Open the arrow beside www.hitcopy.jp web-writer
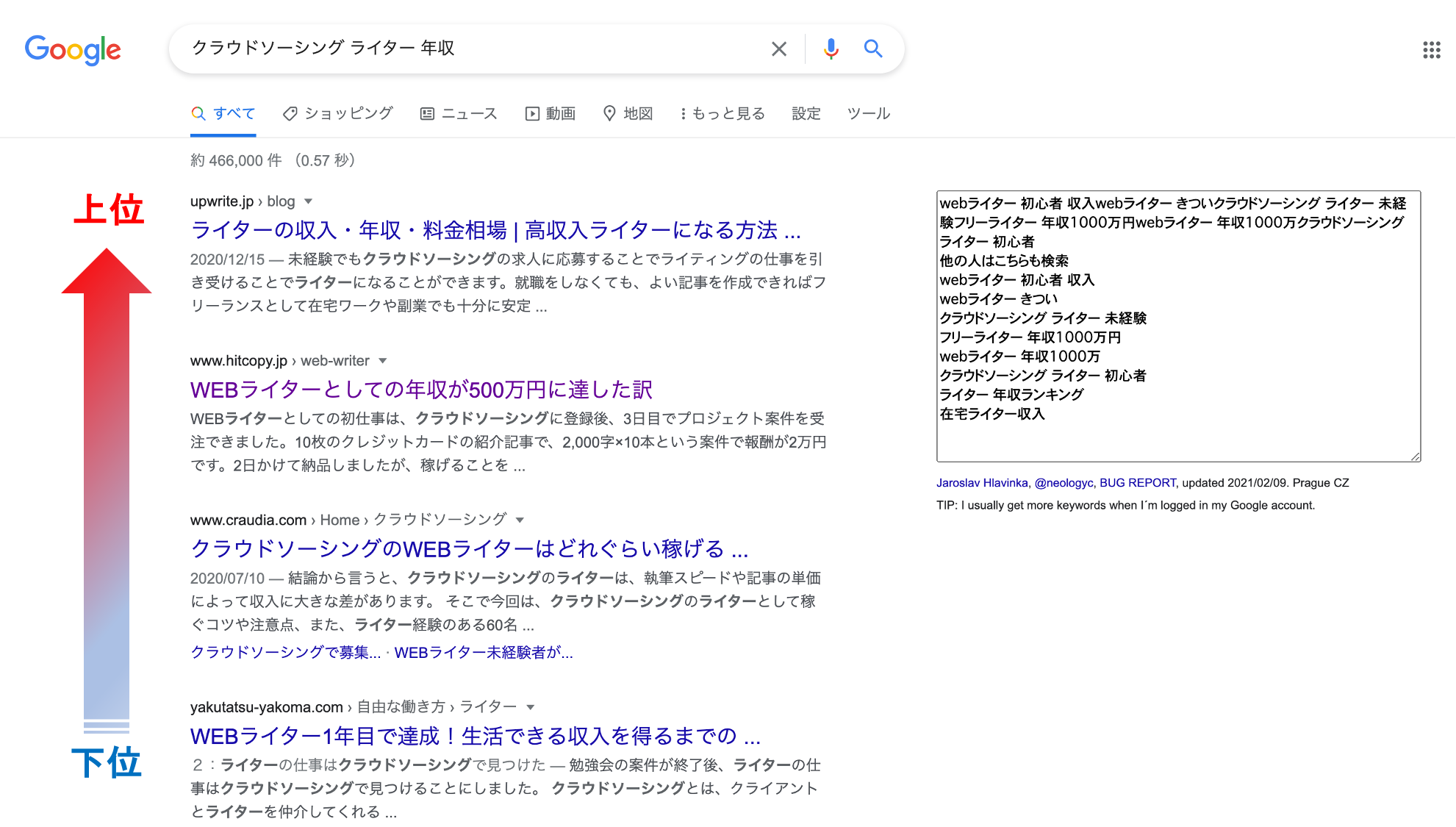The image size is (1456, 827). [x=383, y=361]
